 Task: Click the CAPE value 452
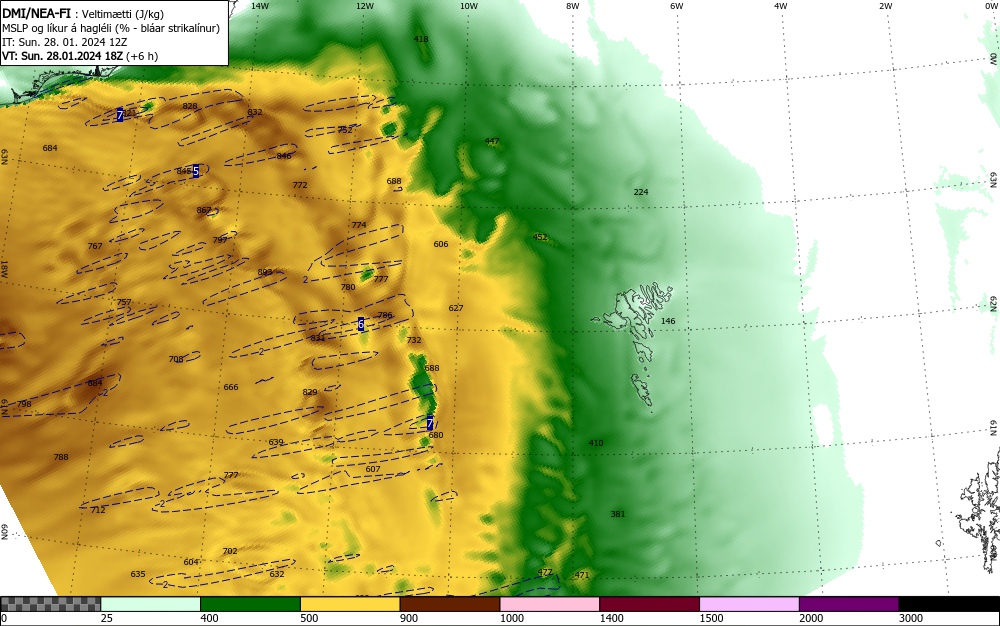point(540,237)
